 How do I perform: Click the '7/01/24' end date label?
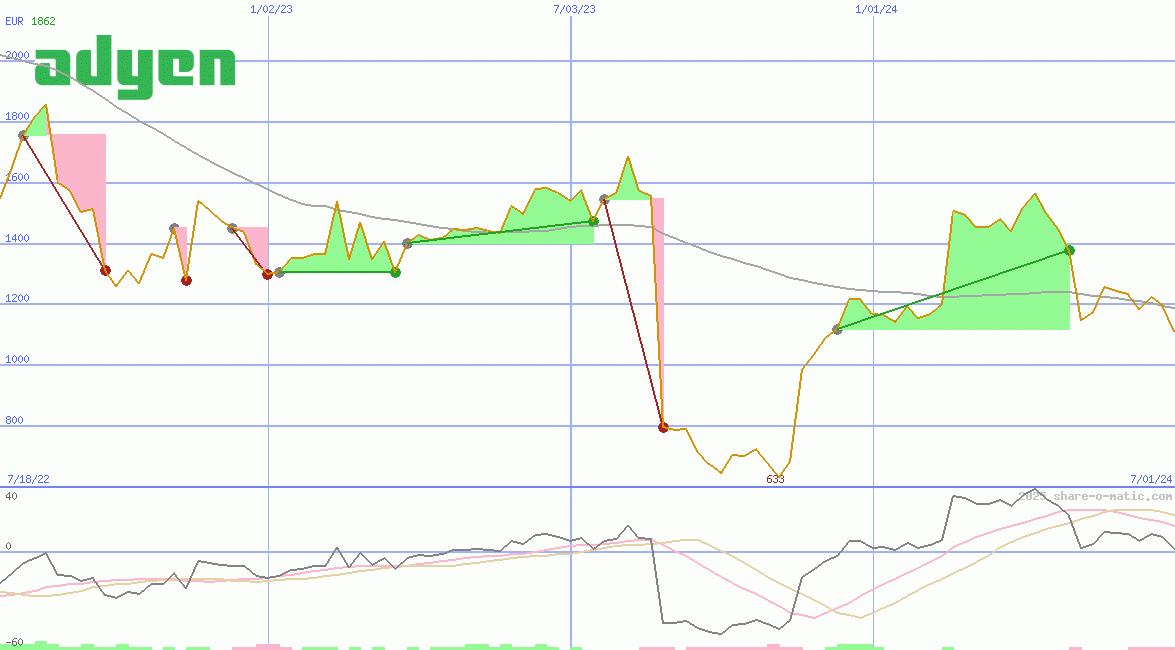(x=1151, y=479)
